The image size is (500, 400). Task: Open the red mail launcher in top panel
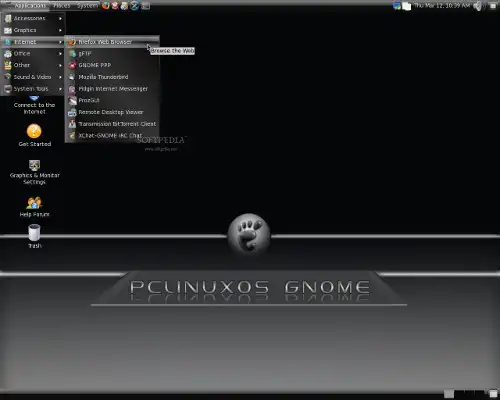(x=115, y=5)
